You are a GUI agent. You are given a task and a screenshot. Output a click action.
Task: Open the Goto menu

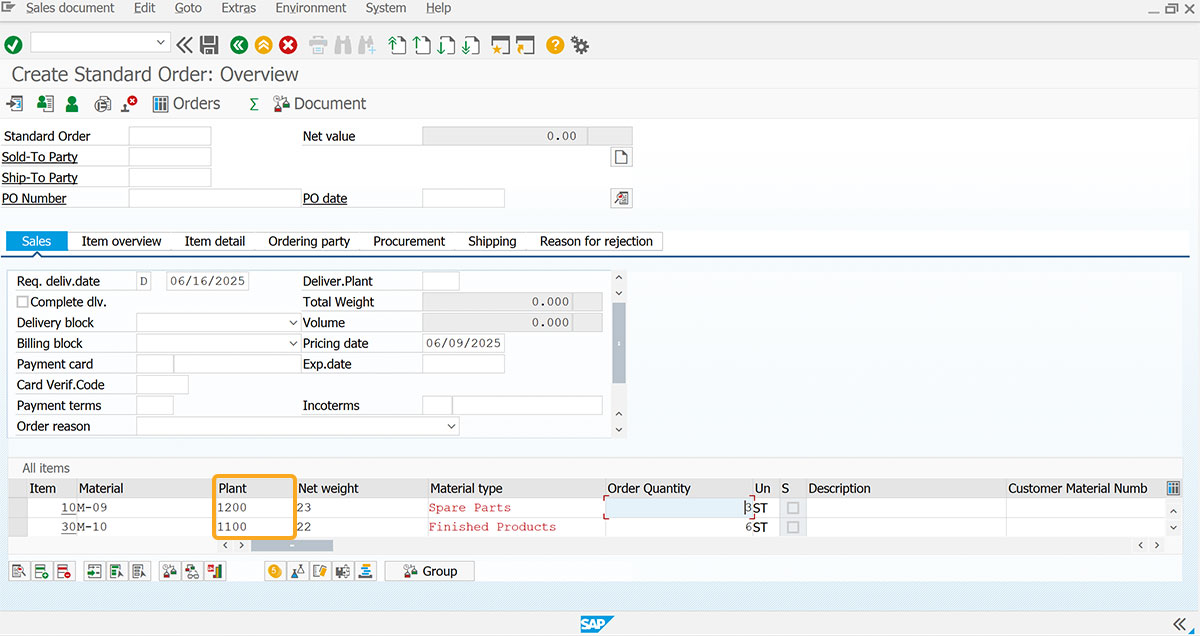click(188, 8)
